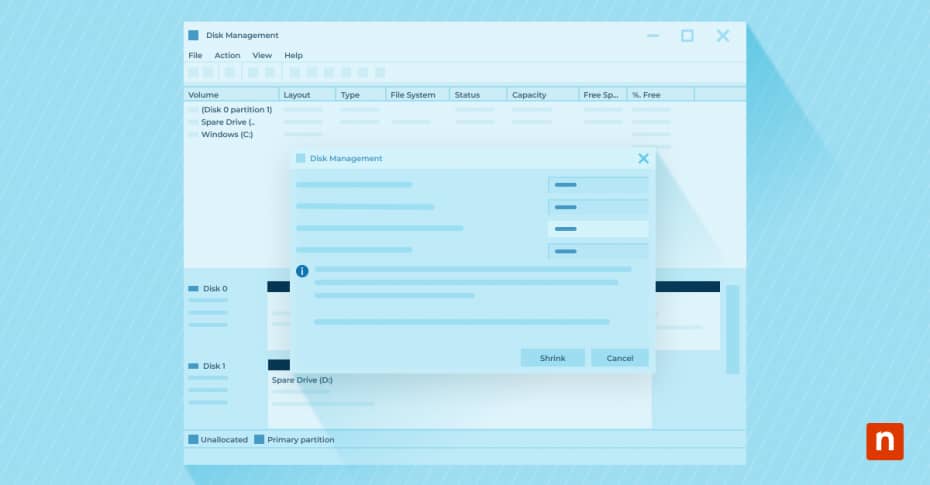The image size is (930, 485).
Task: Click the blue info icon in the dialog
Action: (302, 271)
